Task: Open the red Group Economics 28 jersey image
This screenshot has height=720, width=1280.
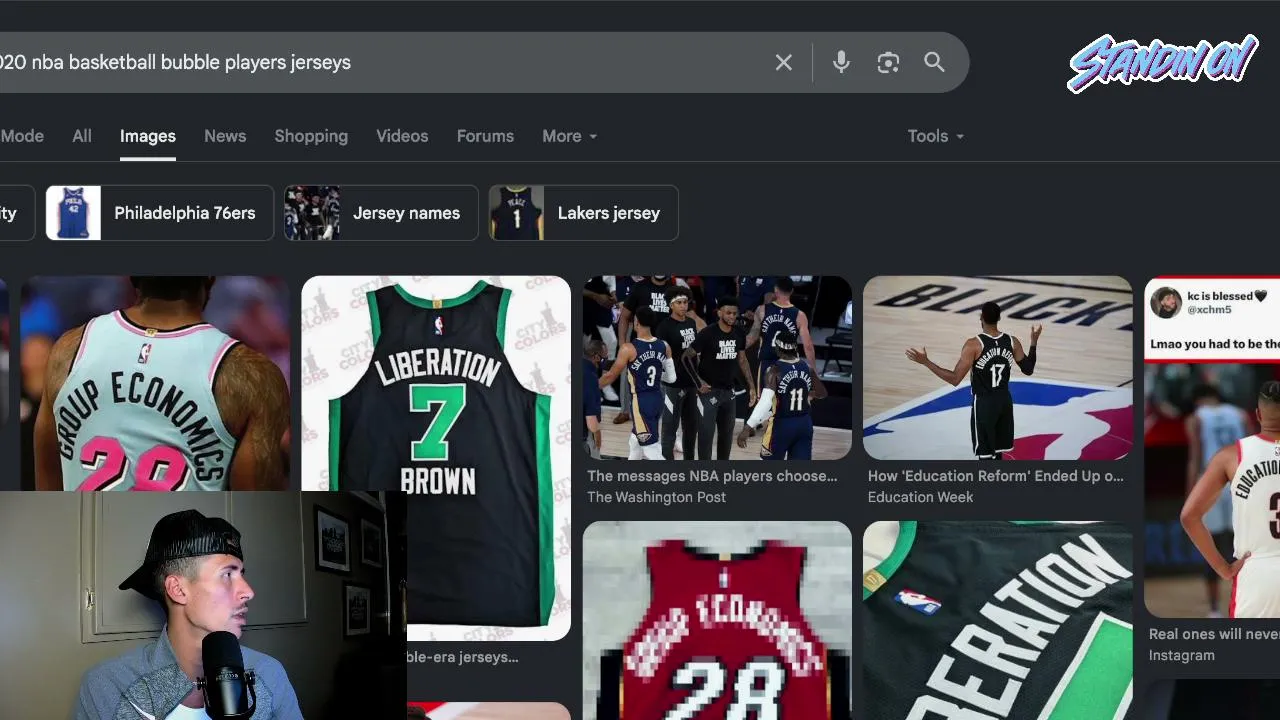Action: coord(717,620)
